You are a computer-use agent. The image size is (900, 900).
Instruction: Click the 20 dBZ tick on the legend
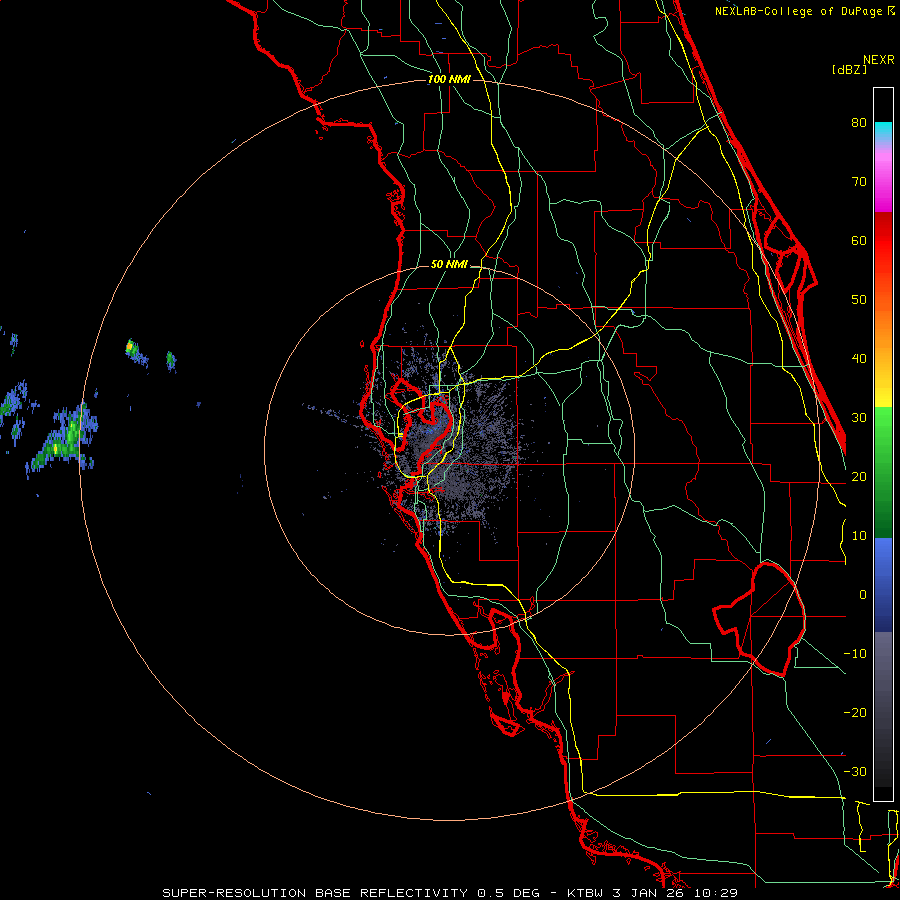pos(859,477)
